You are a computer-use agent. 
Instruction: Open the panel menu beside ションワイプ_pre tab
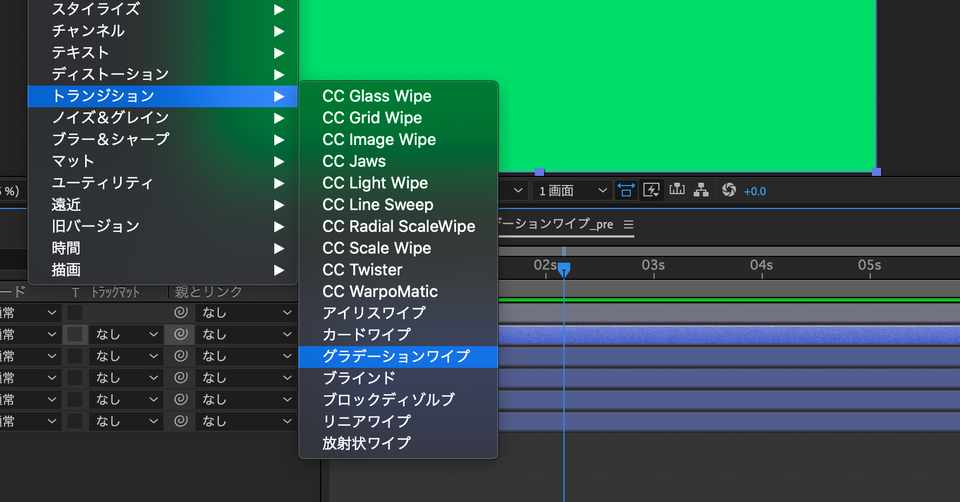(x=628, y=225)
